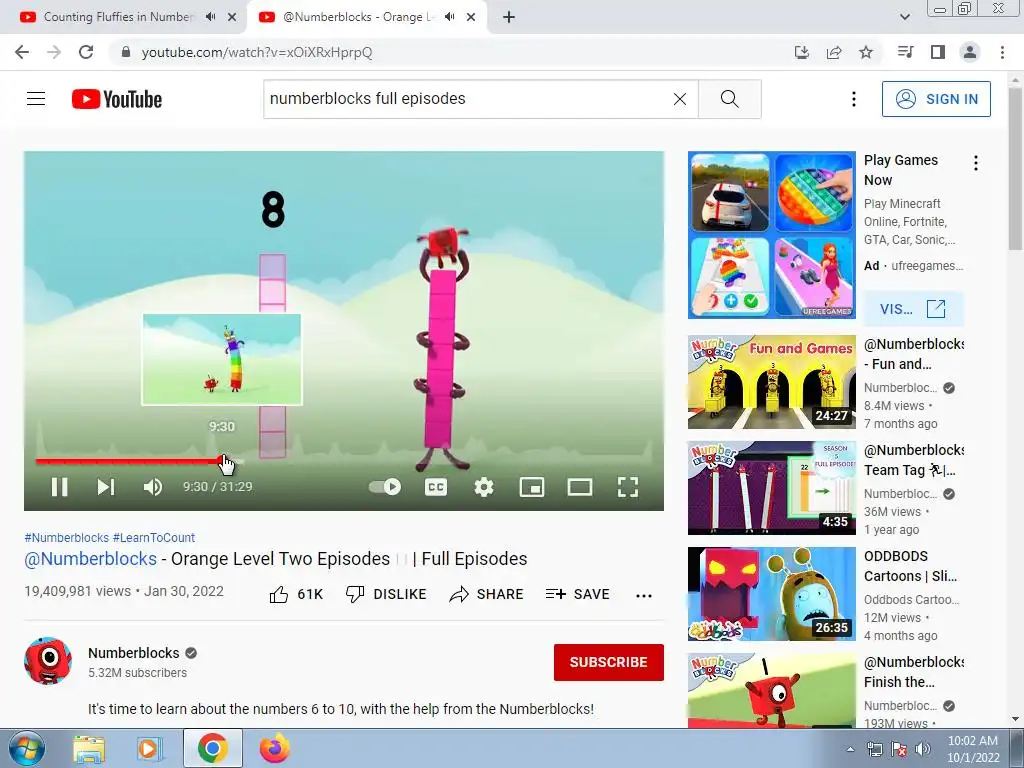1024x768 pixels.
Task: Subscribe to the Numberblocks channel
Action: tap(609, 662)
